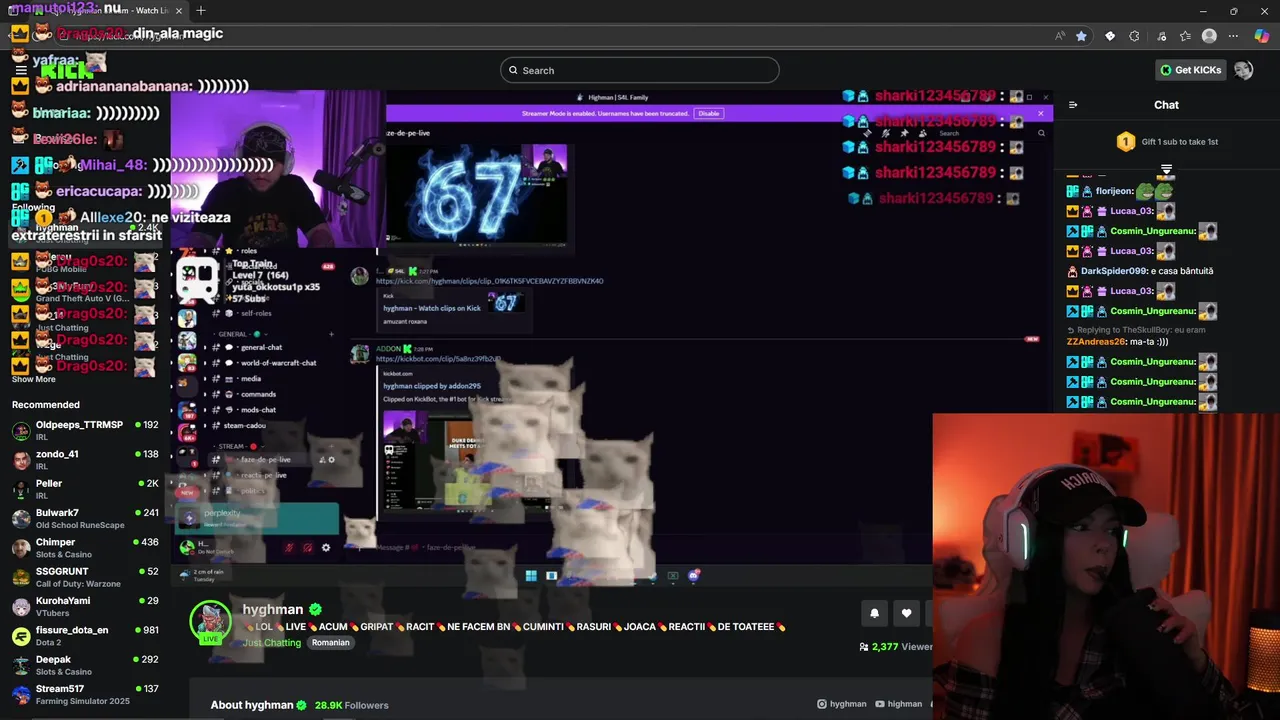Click Disable on streamed Discord Streamer Mode banner
This screenshot has width=1280, height=720.
pyautogui.click(x=709, y=113)
